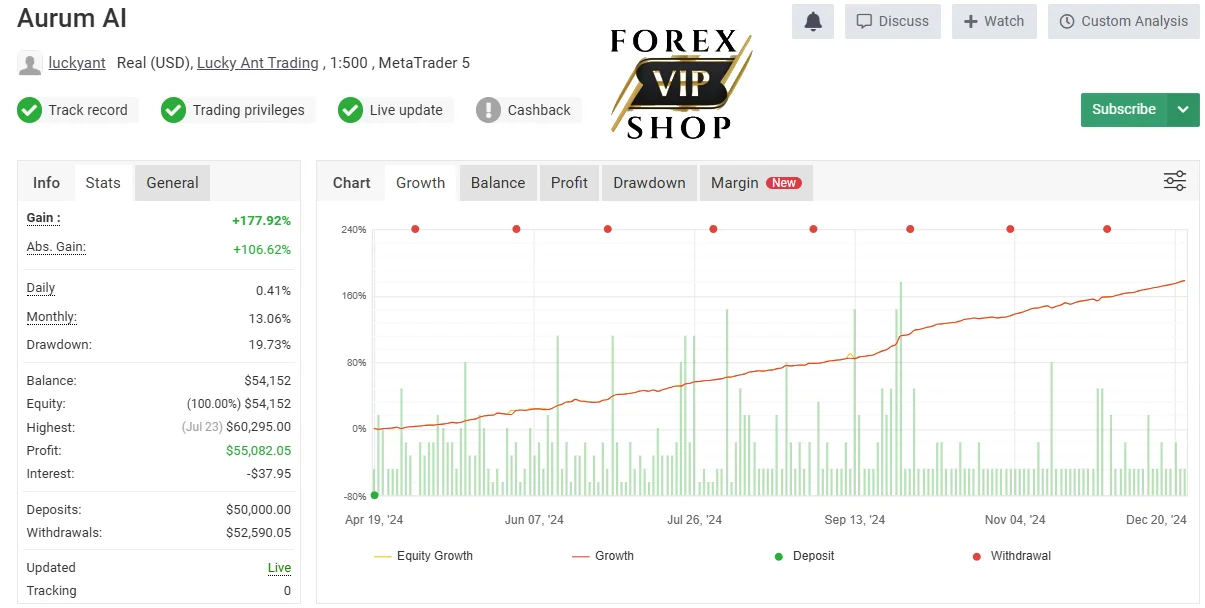
Task: Open the Margin tab marked New
Action: pos(756,183)
